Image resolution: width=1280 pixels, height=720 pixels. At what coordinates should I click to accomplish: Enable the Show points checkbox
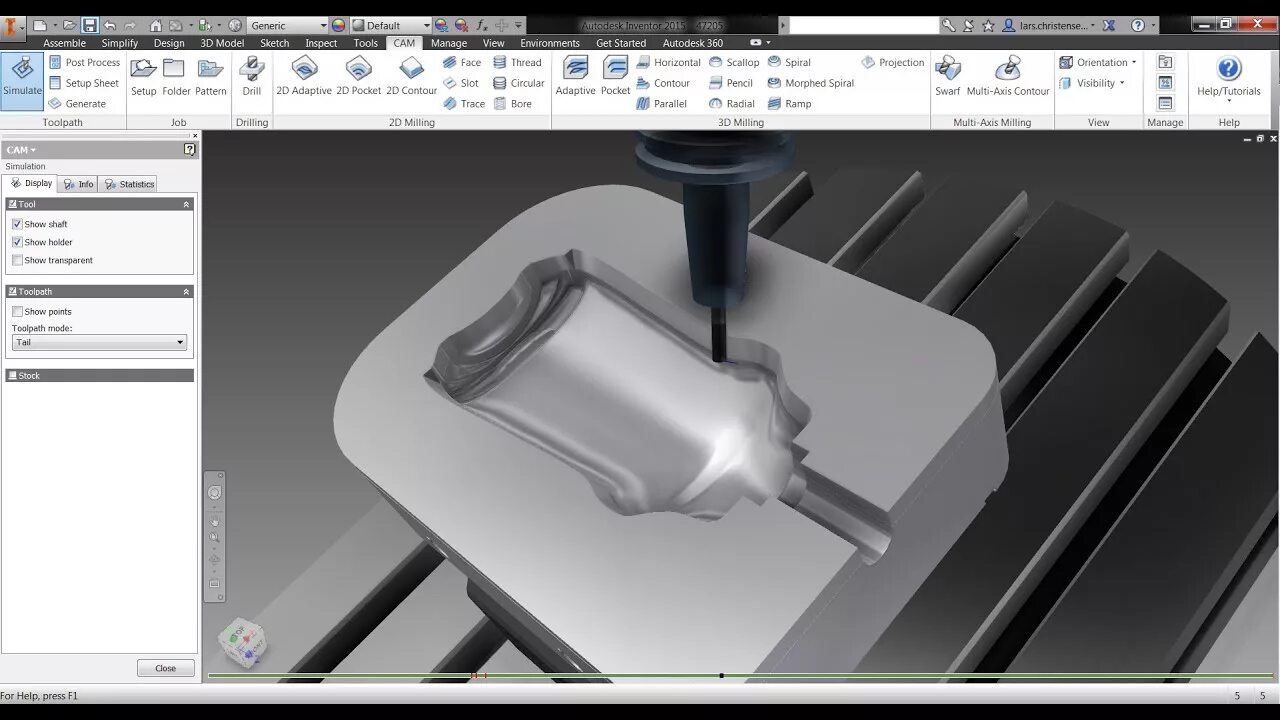17,312
